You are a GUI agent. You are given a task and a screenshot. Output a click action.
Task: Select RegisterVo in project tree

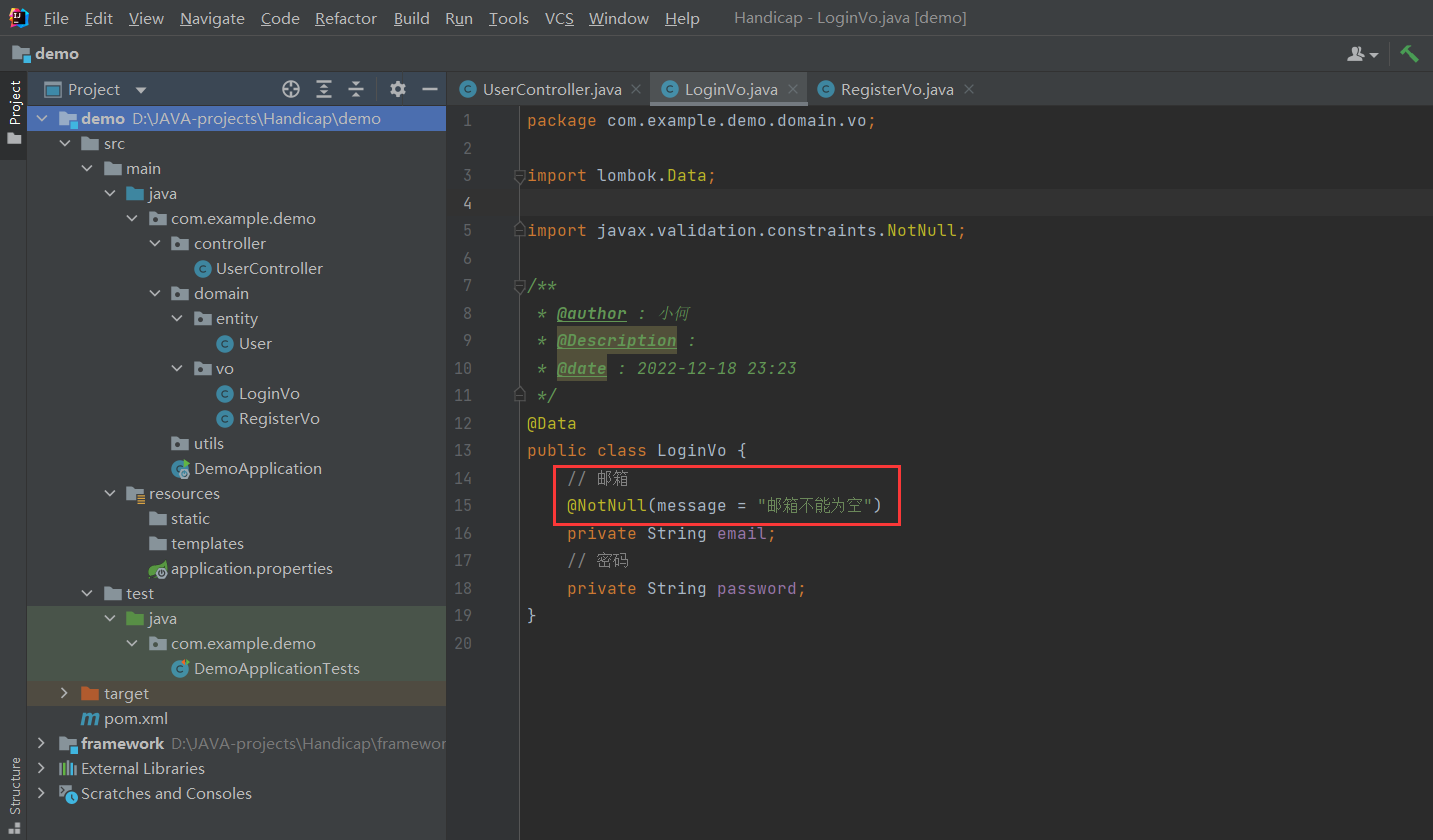279,419
